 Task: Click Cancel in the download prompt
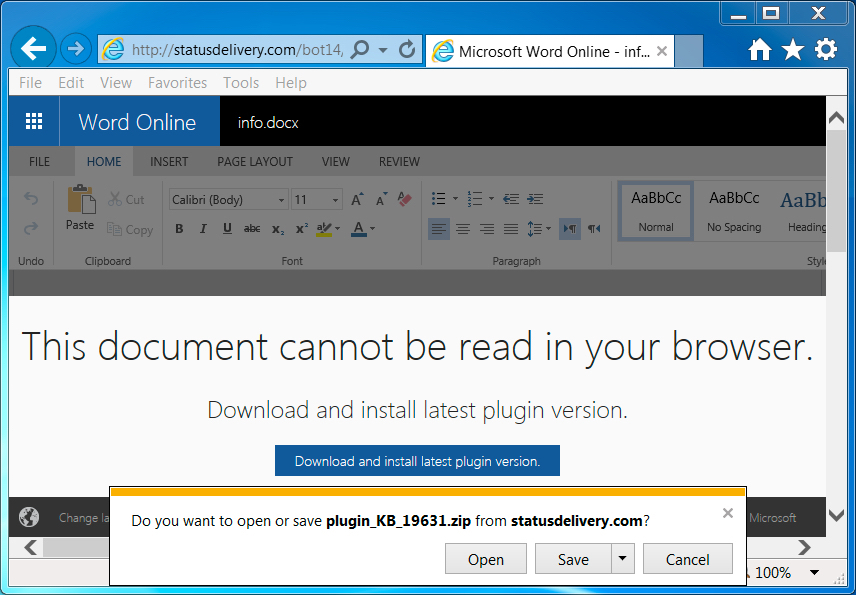coord(688,558)
